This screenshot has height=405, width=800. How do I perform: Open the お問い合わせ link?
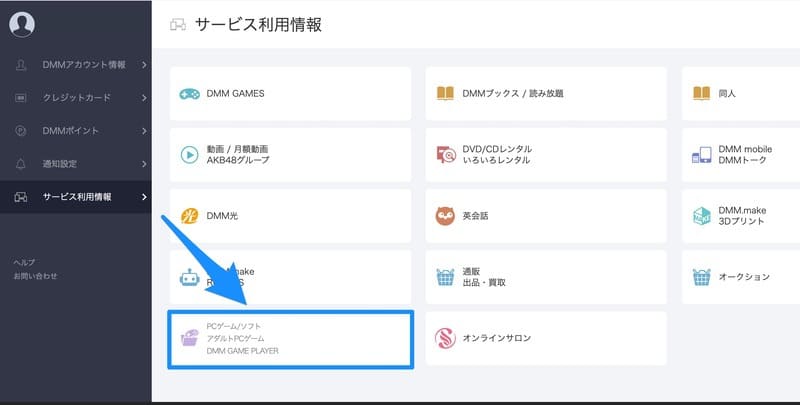(35, 275)
